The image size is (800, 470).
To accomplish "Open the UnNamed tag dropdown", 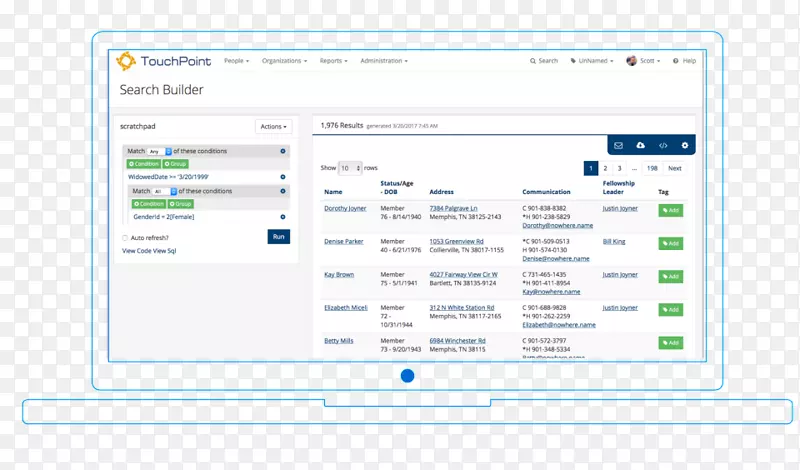I will (591, 61).
